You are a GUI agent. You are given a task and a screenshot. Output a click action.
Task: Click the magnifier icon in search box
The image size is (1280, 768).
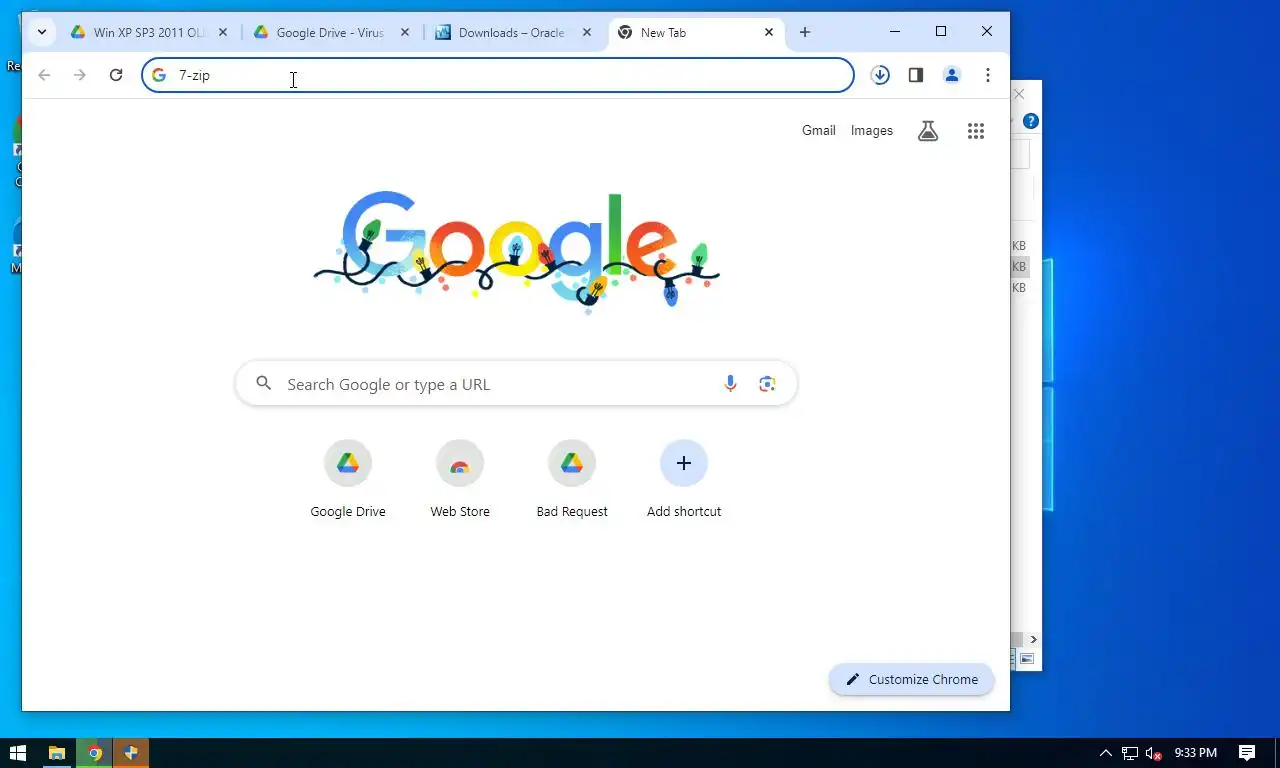[x=263, y=383]
